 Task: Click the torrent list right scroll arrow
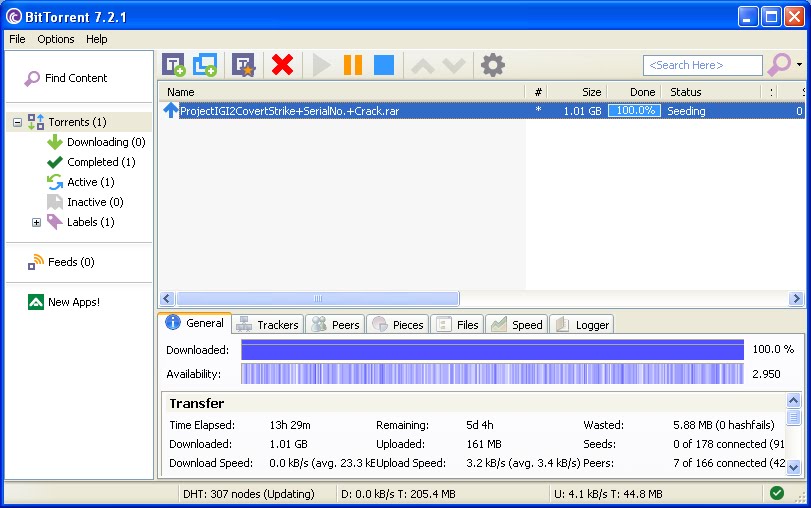click(796, 298)
